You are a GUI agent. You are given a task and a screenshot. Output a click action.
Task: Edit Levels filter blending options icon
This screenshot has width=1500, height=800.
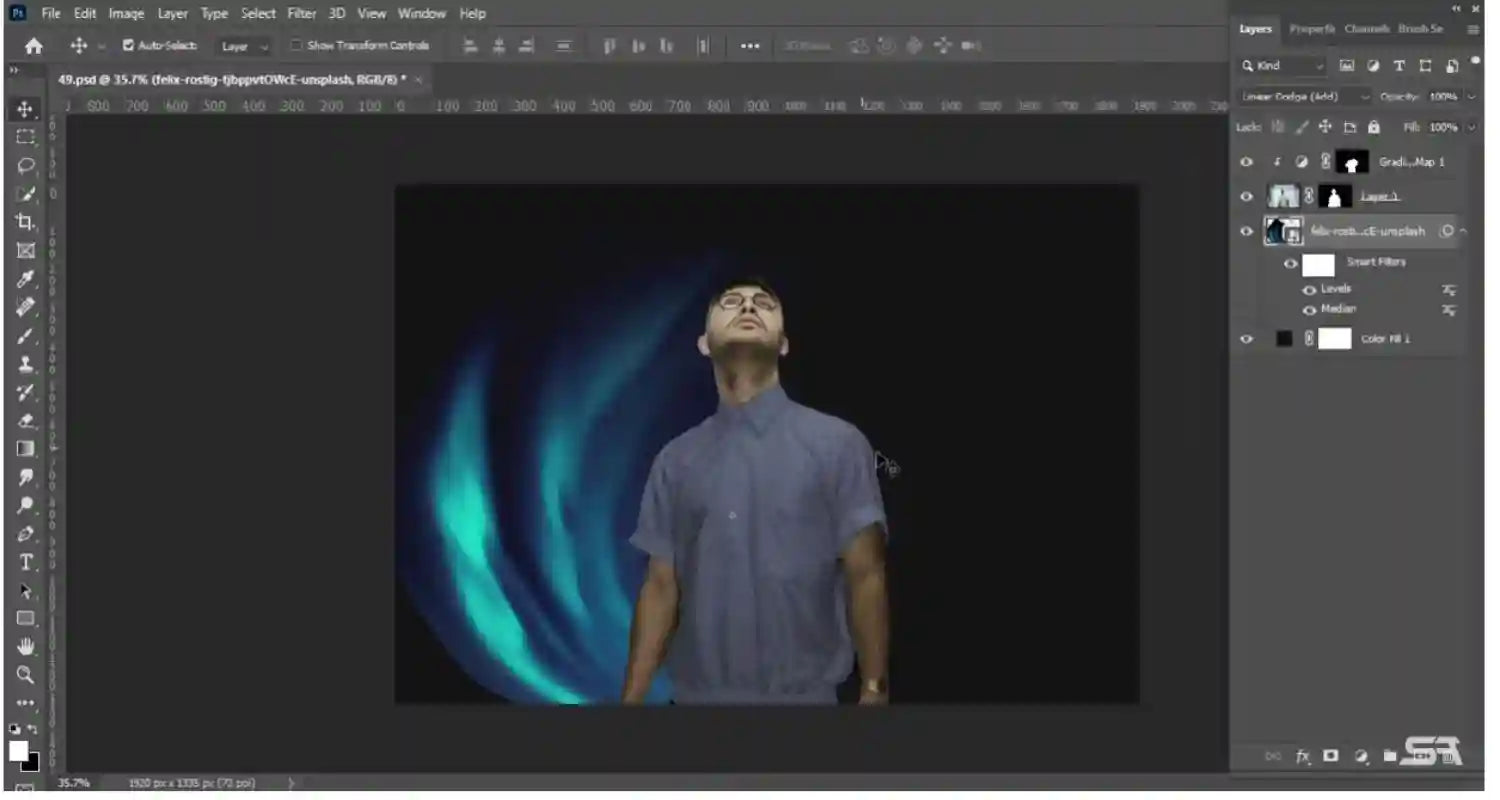click(x=1448, y=290)
